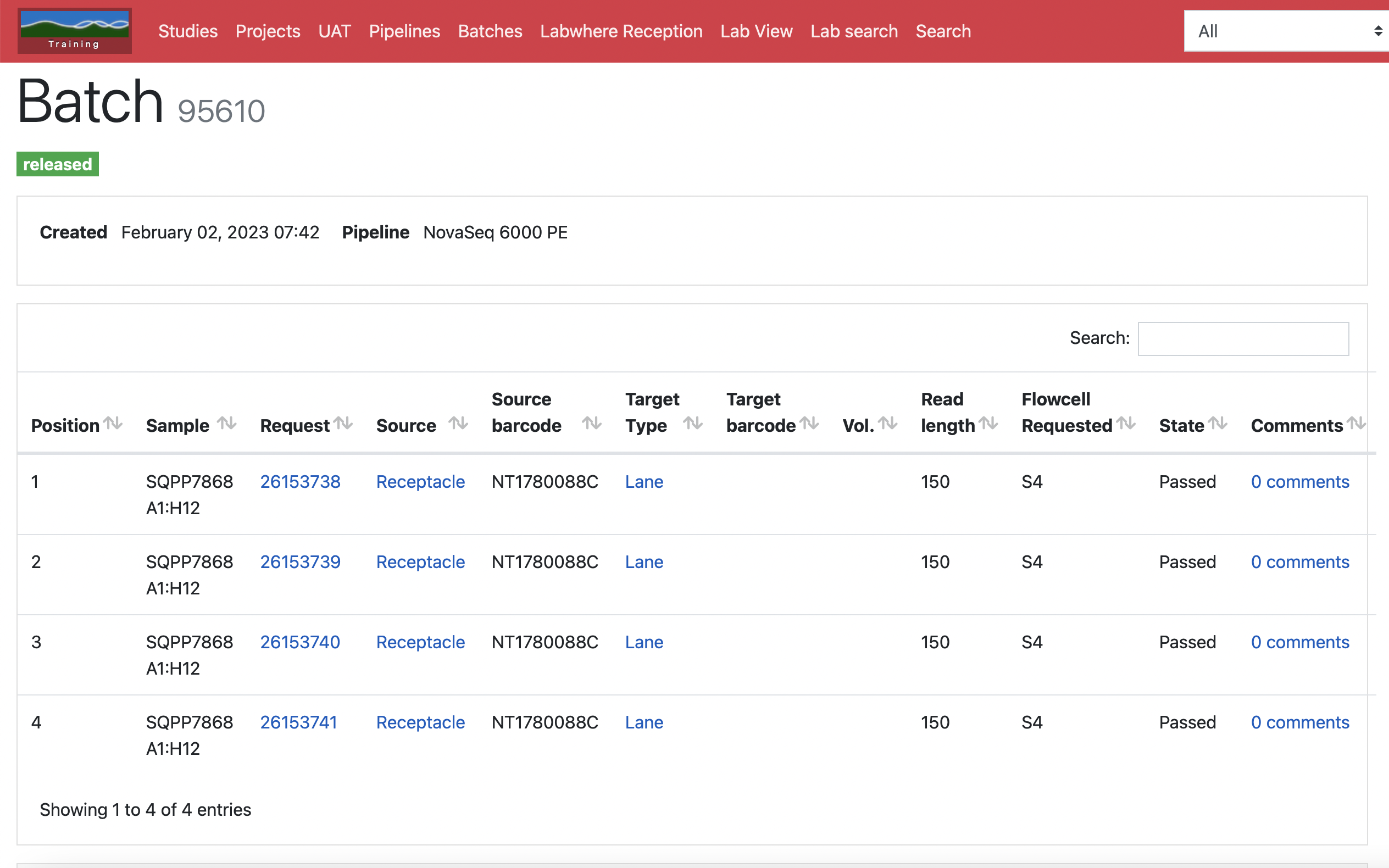Screen dimensions: 1389x868
Task: Click the table Search input field
Action: tap(1243, 339)
